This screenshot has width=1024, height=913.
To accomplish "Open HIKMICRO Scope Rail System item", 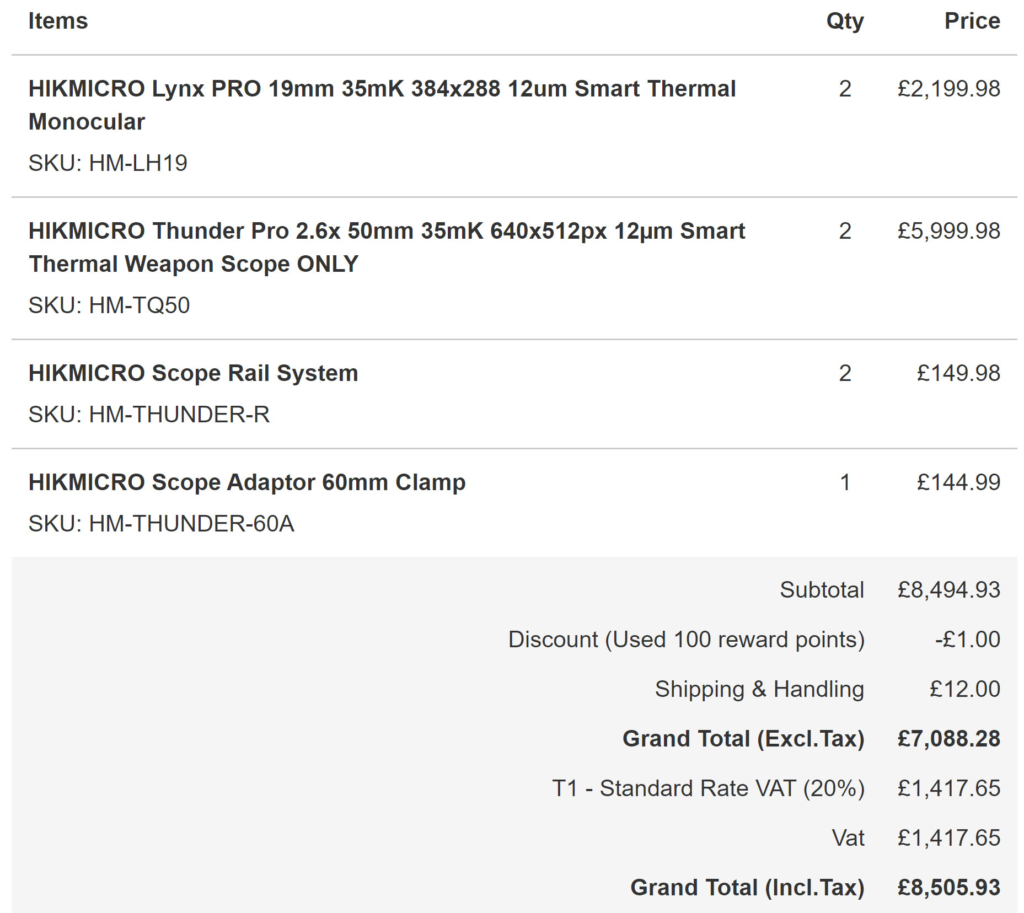I will [x=193, y=373].
